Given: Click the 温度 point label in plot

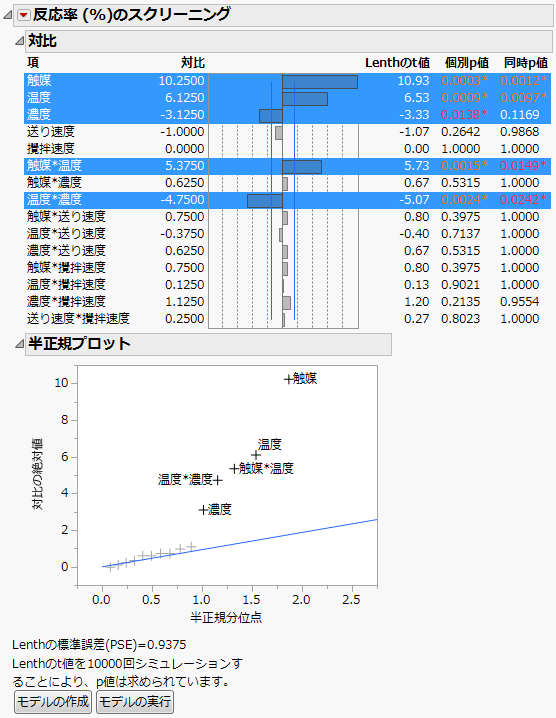Looking at the screenshot, I should point(269,444).
